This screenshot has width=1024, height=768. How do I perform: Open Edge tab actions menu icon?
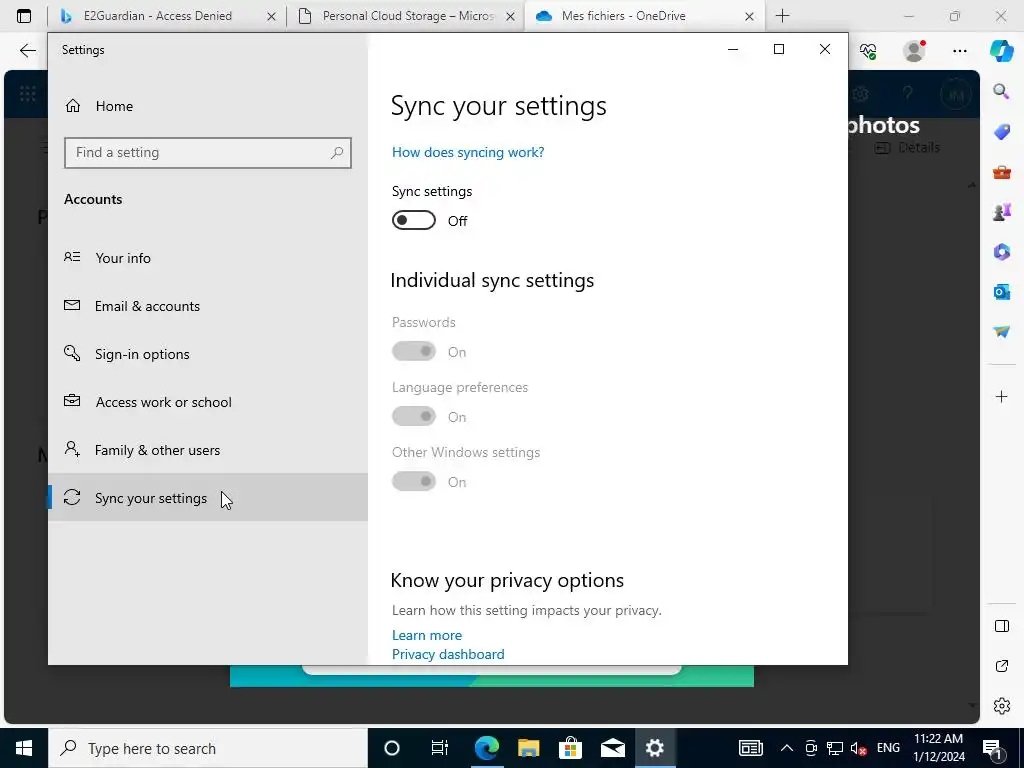(x=24, y=16)
